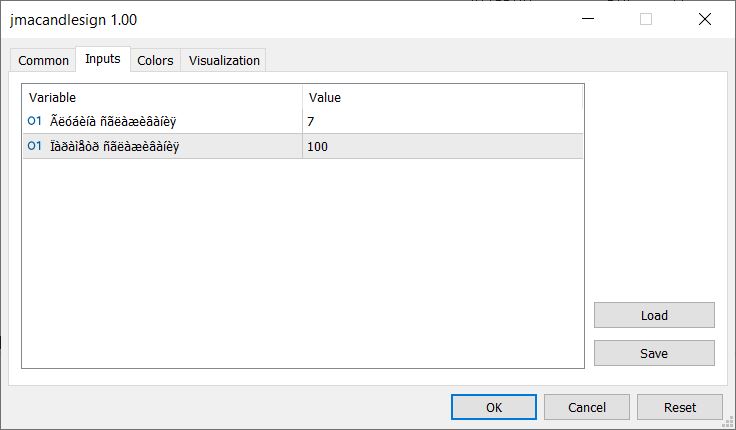Click the value field showing 7

pos(442,122)
